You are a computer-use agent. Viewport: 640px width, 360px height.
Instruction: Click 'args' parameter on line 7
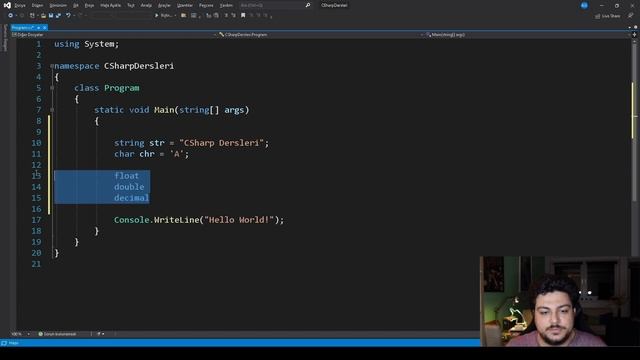tap(234, 110)
